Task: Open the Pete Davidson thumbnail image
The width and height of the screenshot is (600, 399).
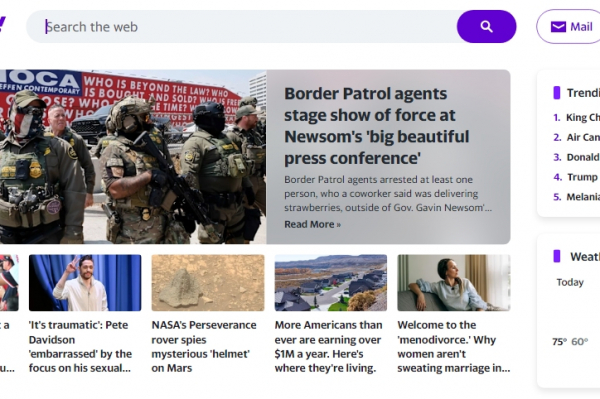Action: pyautogui.click(x=85, y=283)
